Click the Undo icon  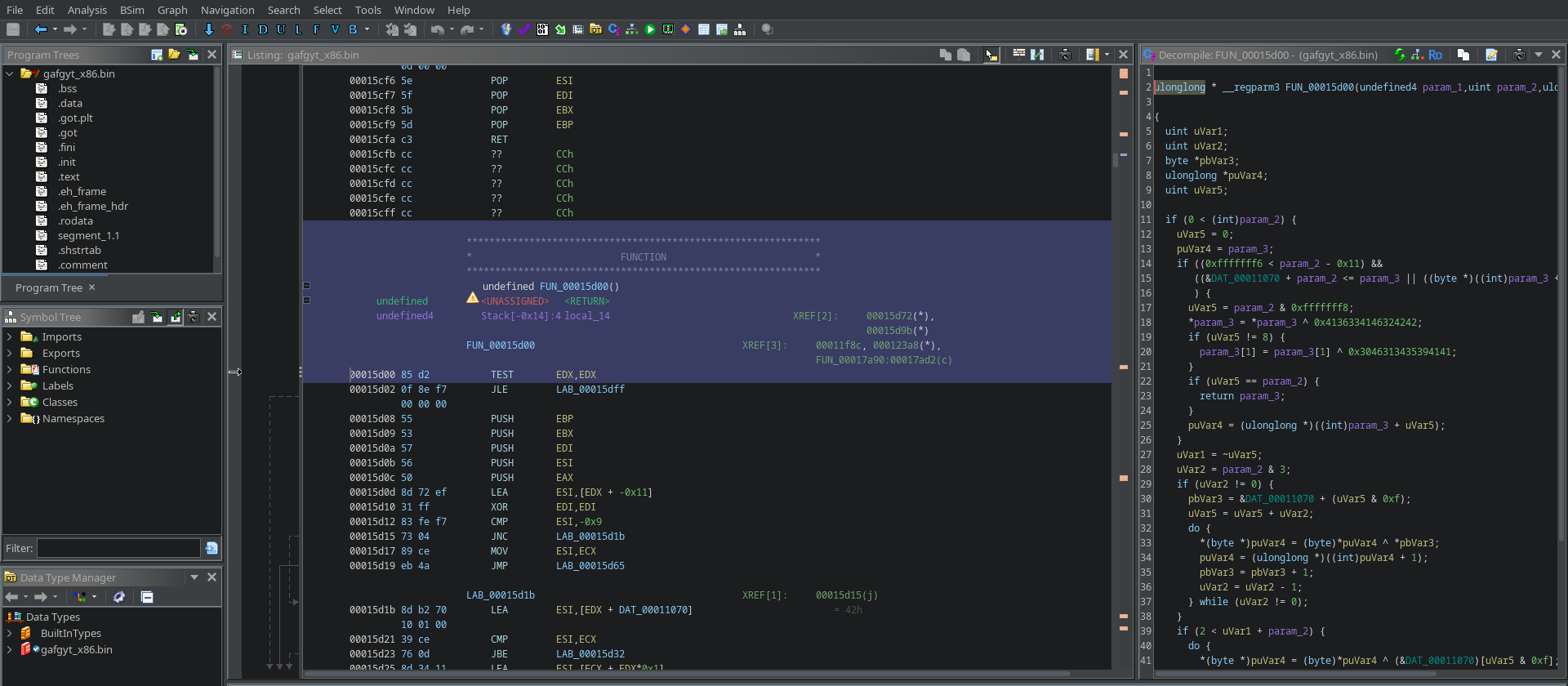point(438,29)
